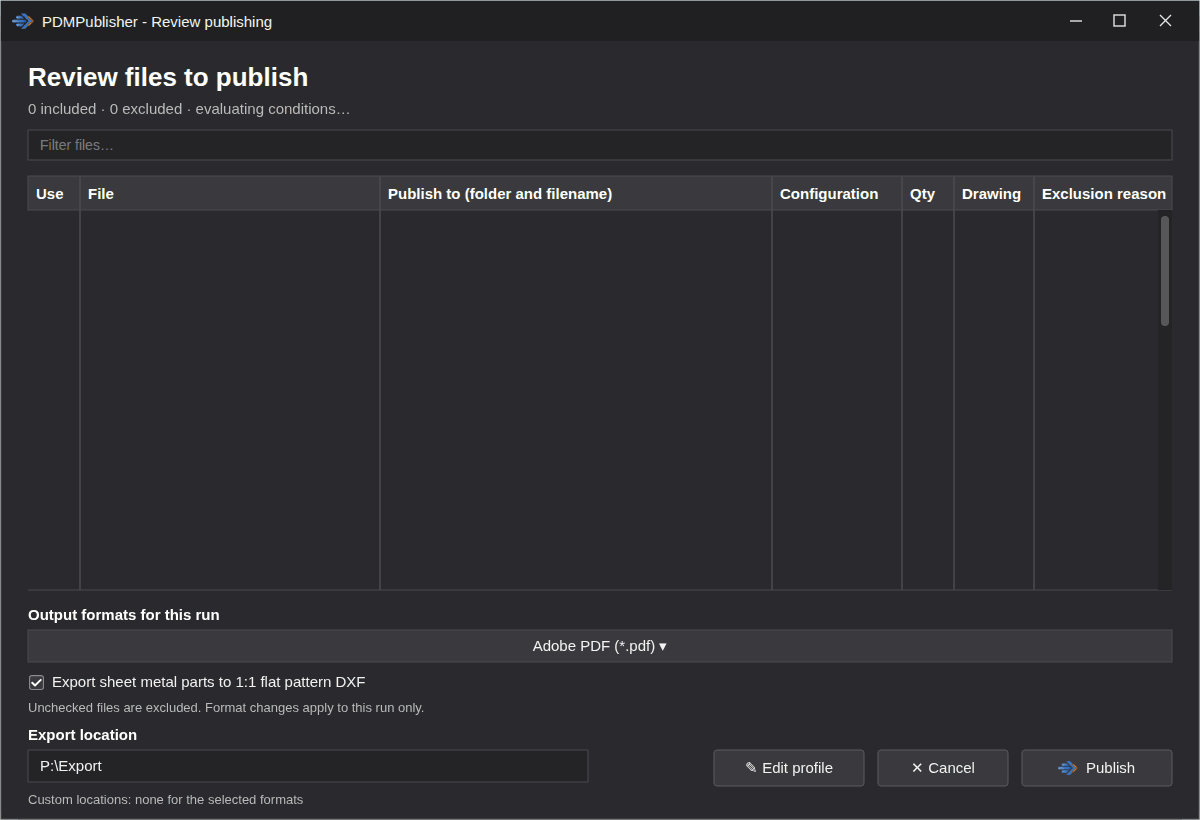Click the Filter files input field
Screen dimensions: 1200x820
coord(600,145)
